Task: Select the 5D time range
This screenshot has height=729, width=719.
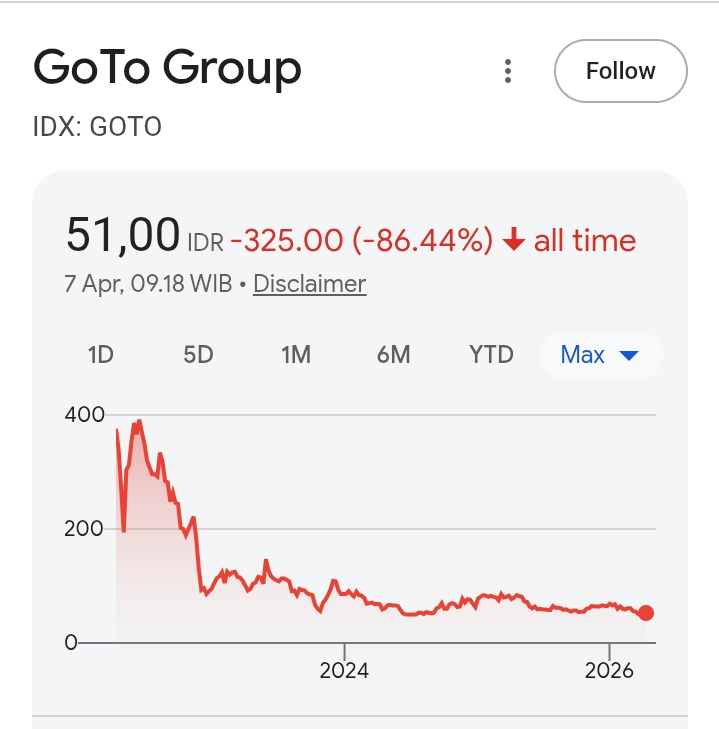Action: (198, 354)
